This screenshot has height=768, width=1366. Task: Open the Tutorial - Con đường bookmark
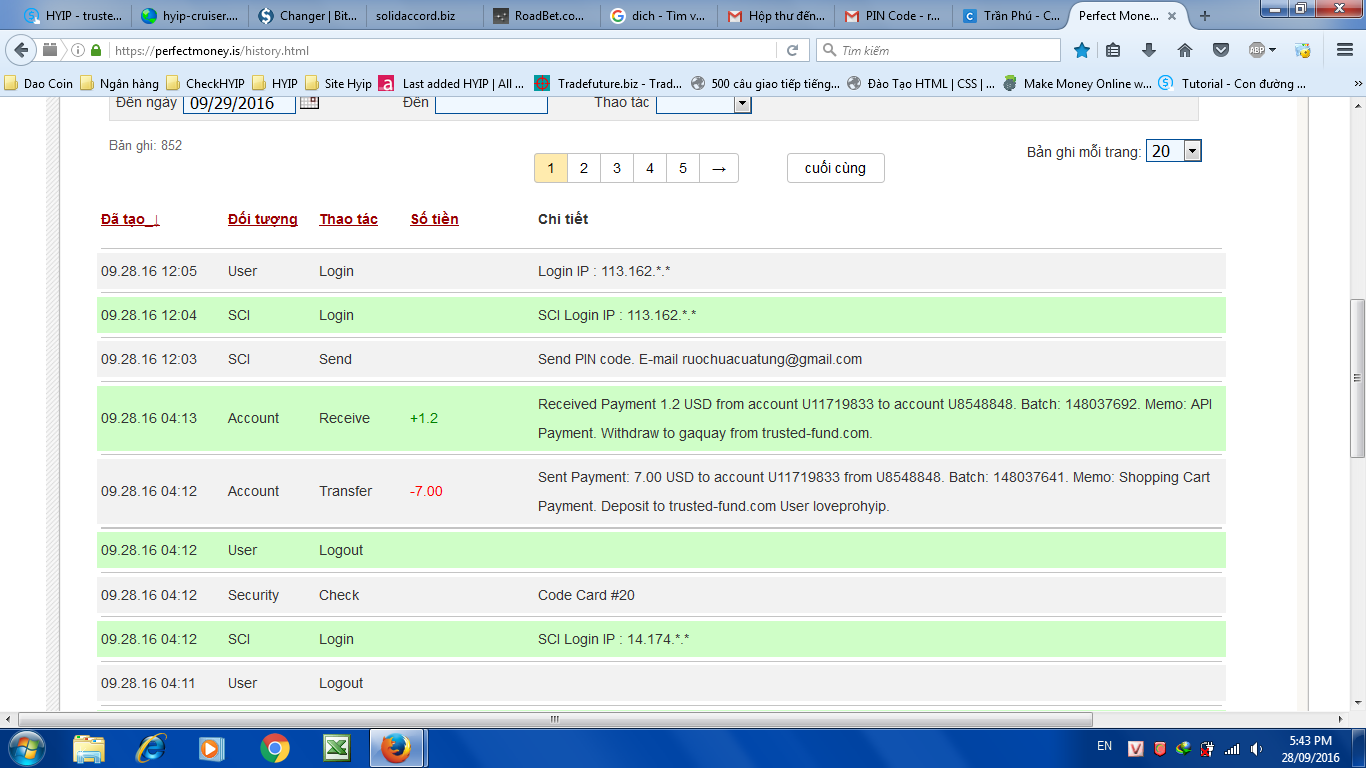tap(1233, 84)
